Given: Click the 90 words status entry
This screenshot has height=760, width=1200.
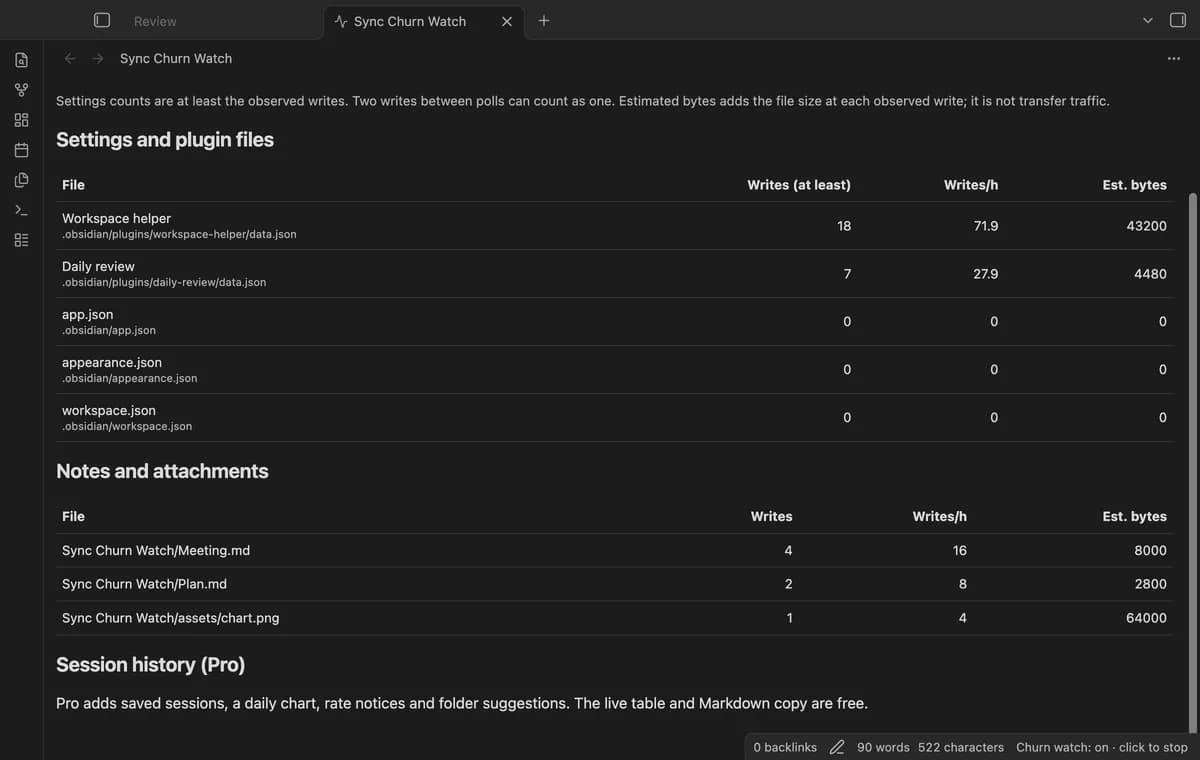Looking at the screenshot, I should [883, 747].
